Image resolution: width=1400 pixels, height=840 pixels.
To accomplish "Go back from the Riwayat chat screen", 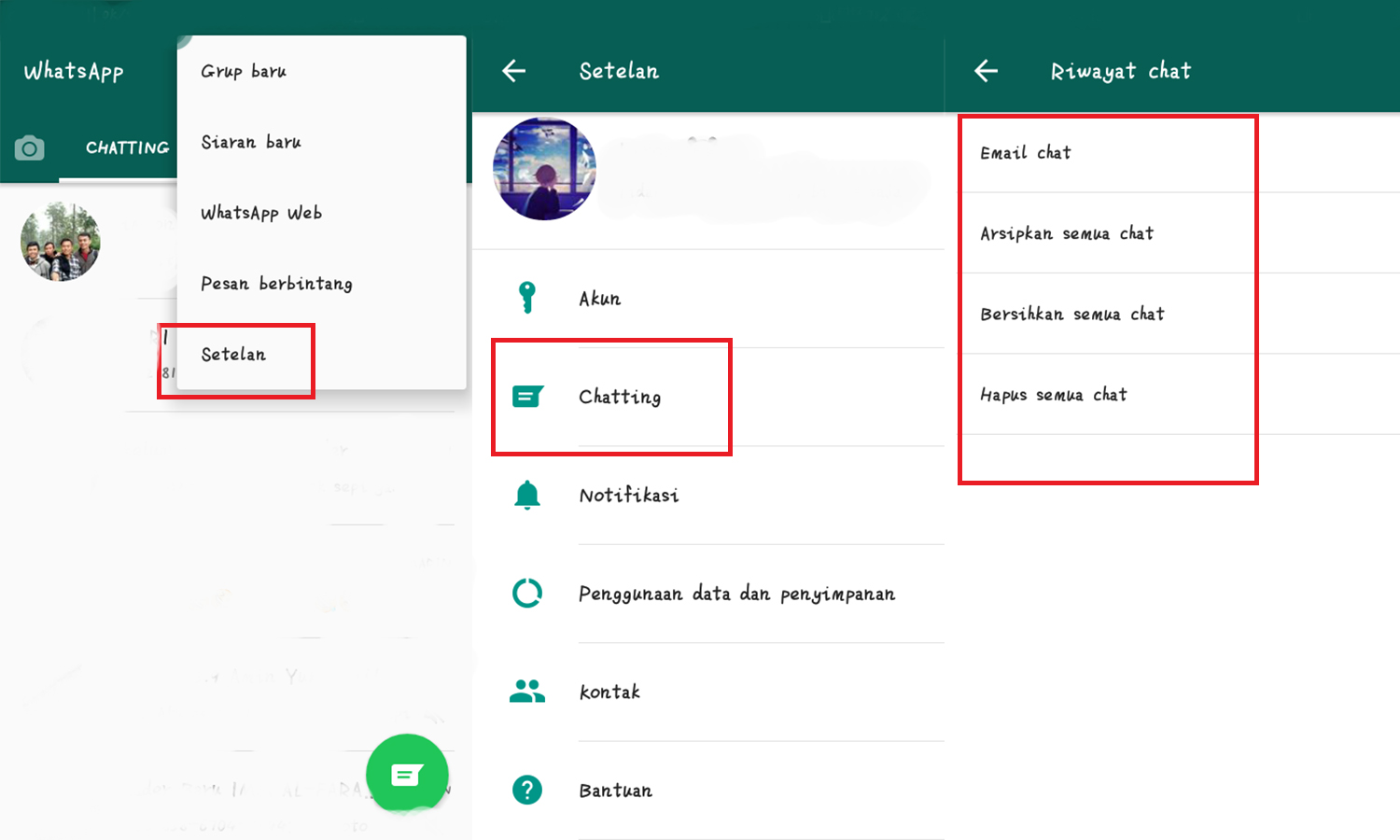I will pyautogui.click(x=987, y=71).
